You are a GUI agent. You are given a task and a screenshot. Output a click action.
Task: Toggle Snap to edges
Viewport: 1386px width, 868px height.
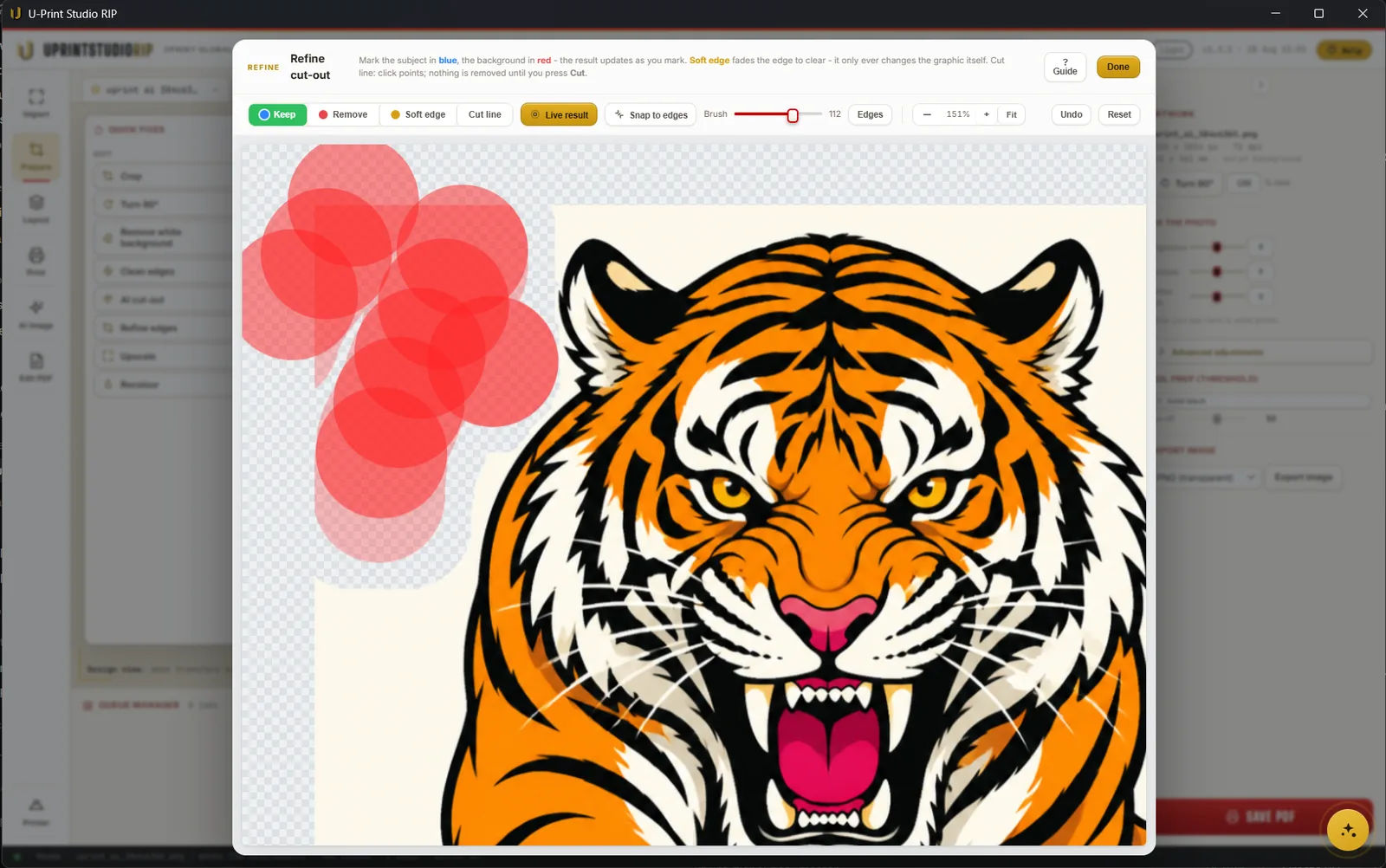tap(651, 114)
